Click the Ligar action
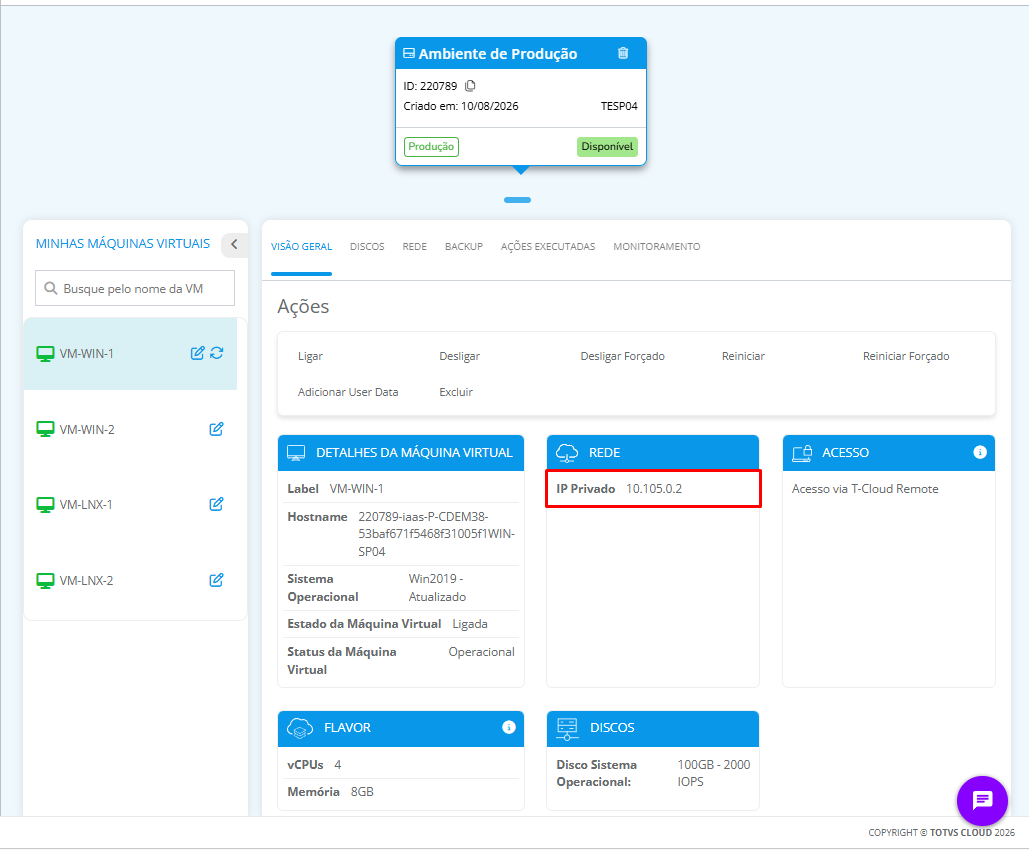Screen dimensions: 1029x851 [x=310, y=356]
